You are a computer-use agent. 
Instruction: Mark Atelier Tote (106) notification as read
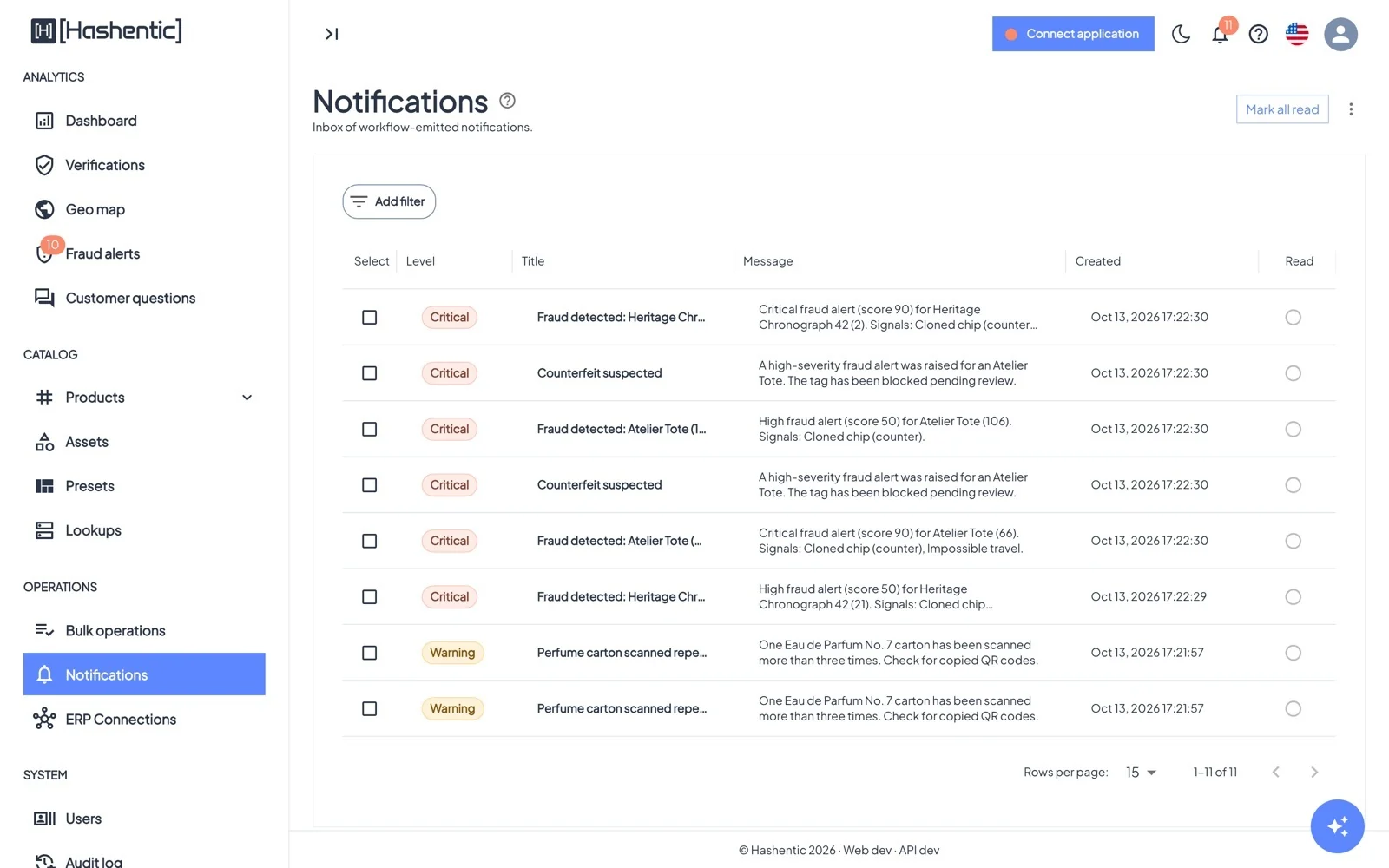(x=1293, y=429)
